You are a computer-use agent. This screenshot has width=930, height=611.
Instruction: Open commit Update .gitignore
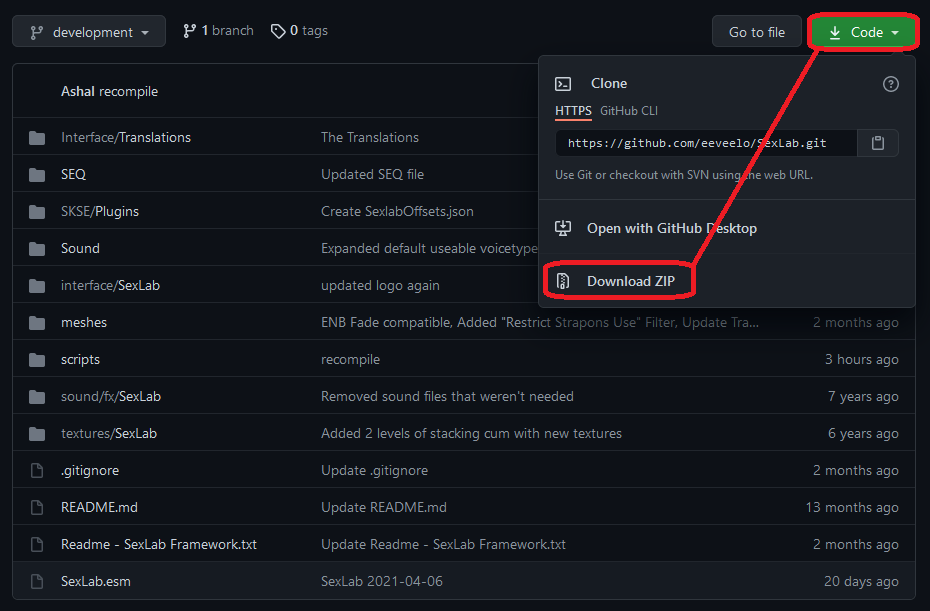click(374, 470)
